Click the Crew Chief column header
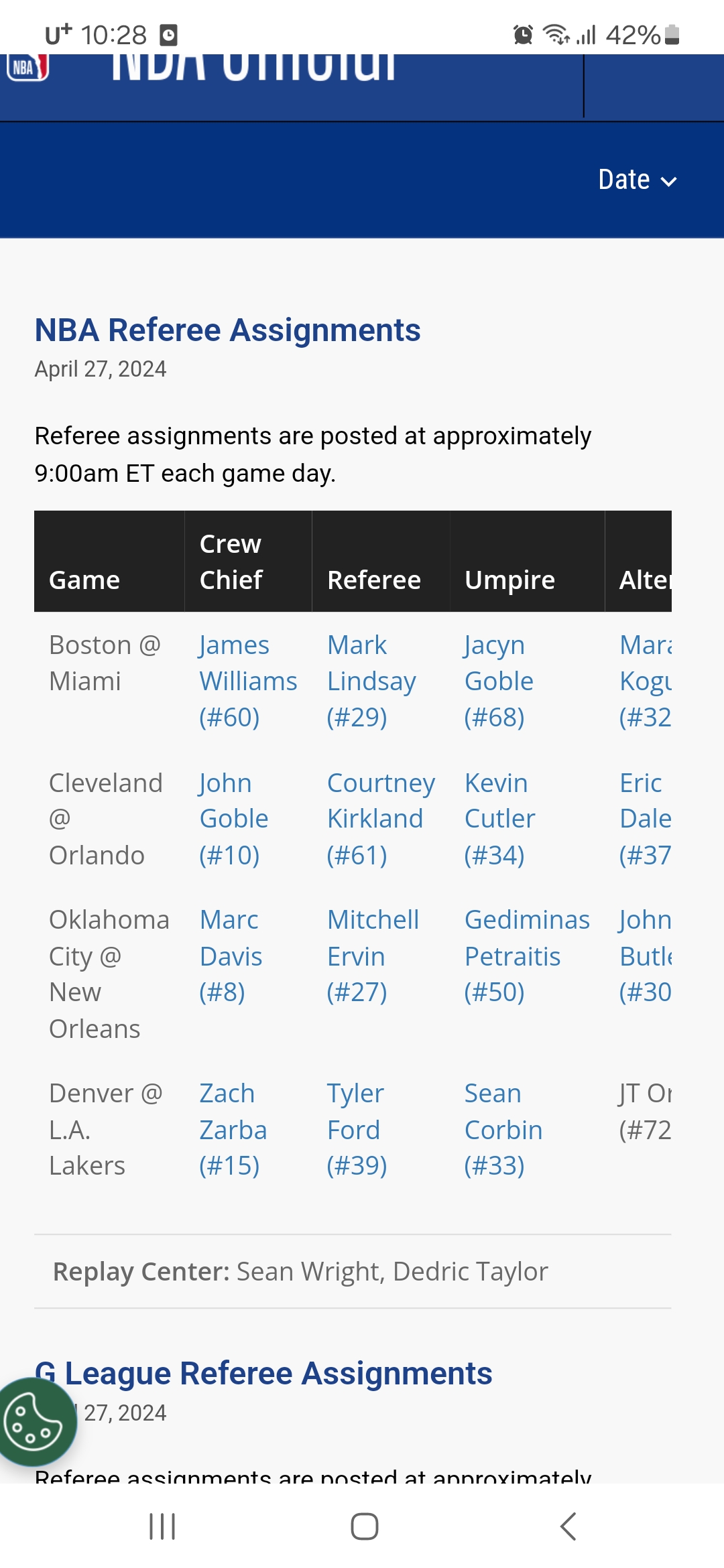The height and width of the screenshot is (1568, 724). point(231,562)
